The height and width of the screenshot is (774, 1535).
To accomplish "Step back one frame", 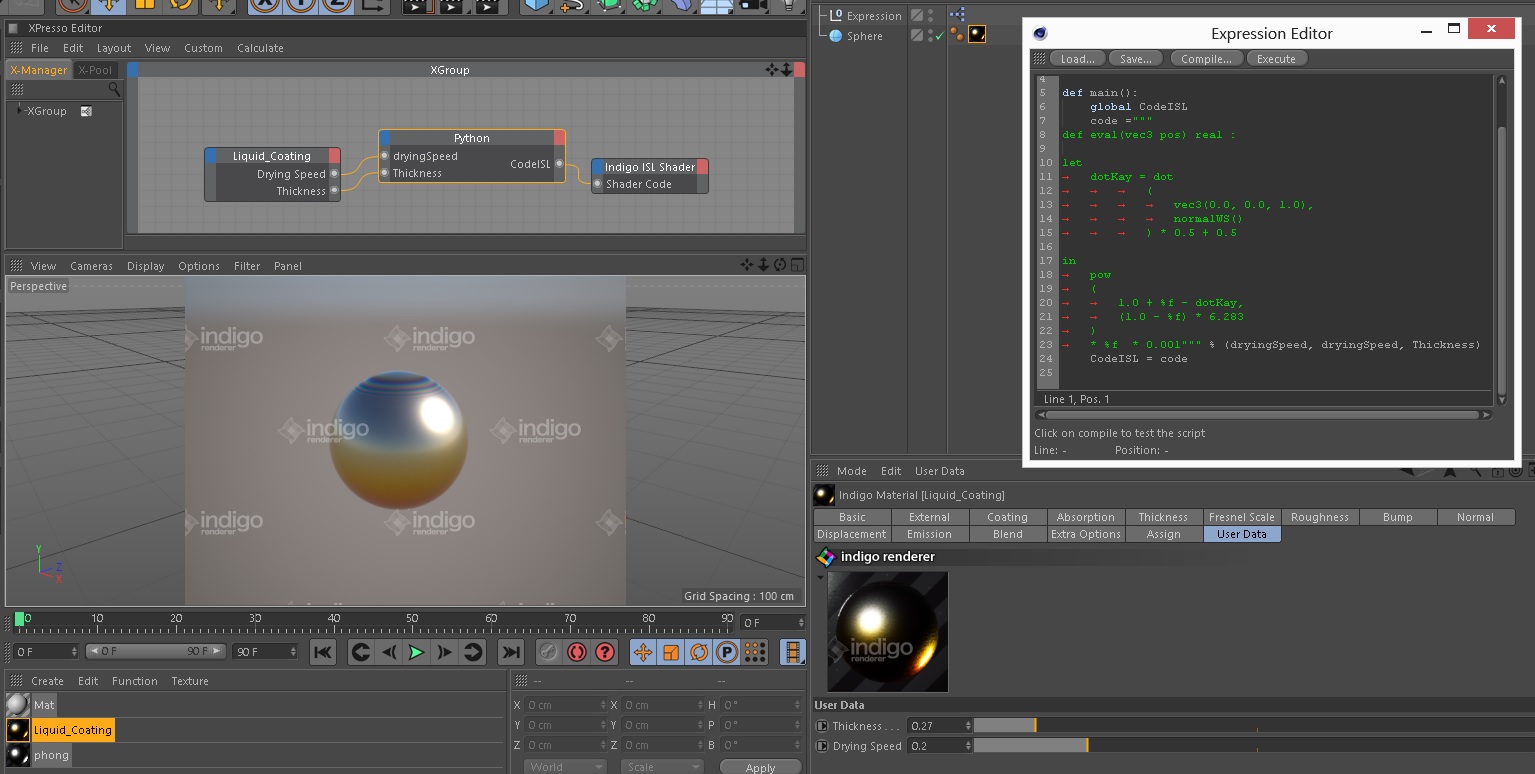I will coord(389,653).
